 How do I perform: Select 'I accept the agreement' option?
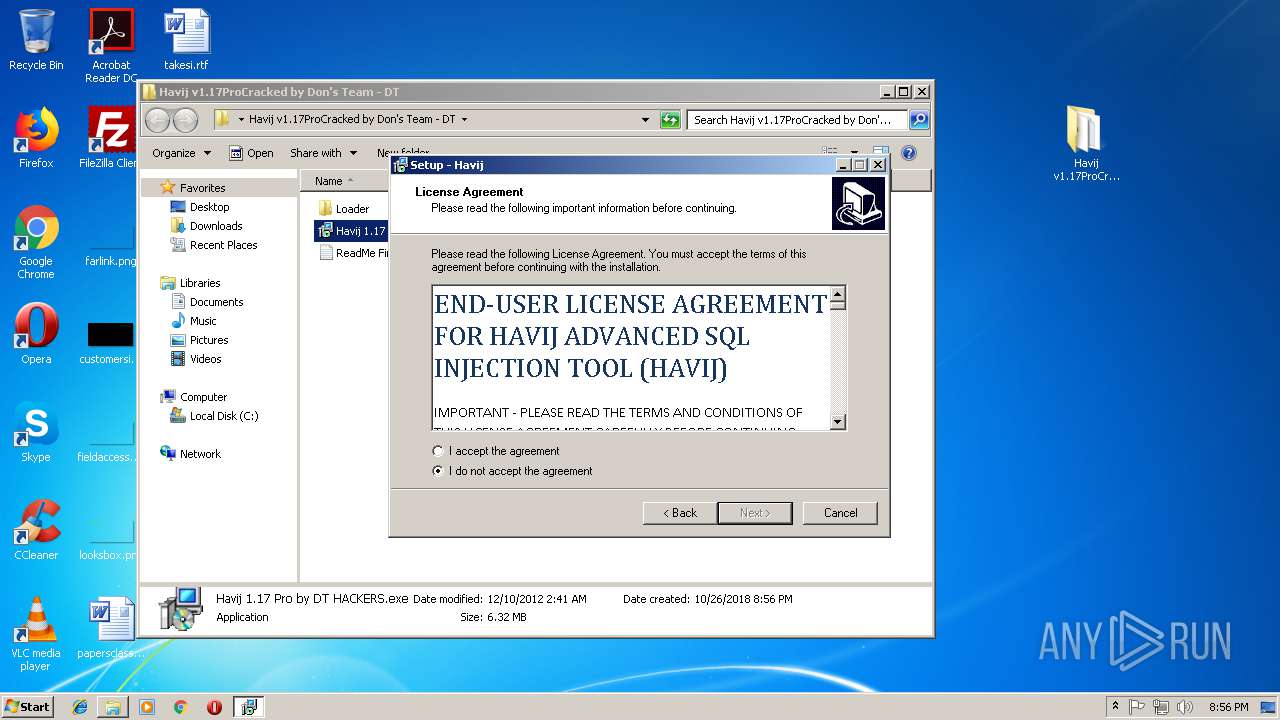(x=438, y=451)
